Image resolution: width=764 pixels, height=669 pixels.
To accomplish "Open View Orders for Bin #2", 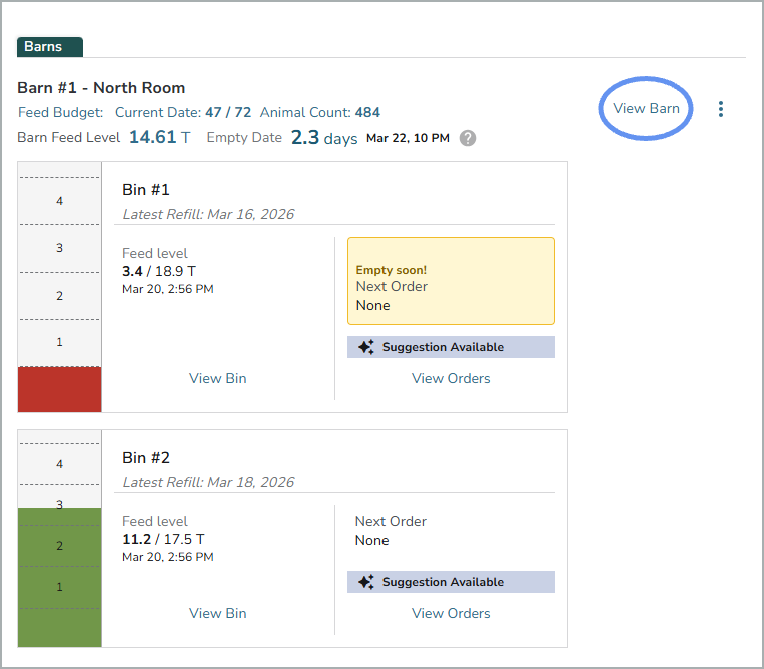I will (451, 613).
